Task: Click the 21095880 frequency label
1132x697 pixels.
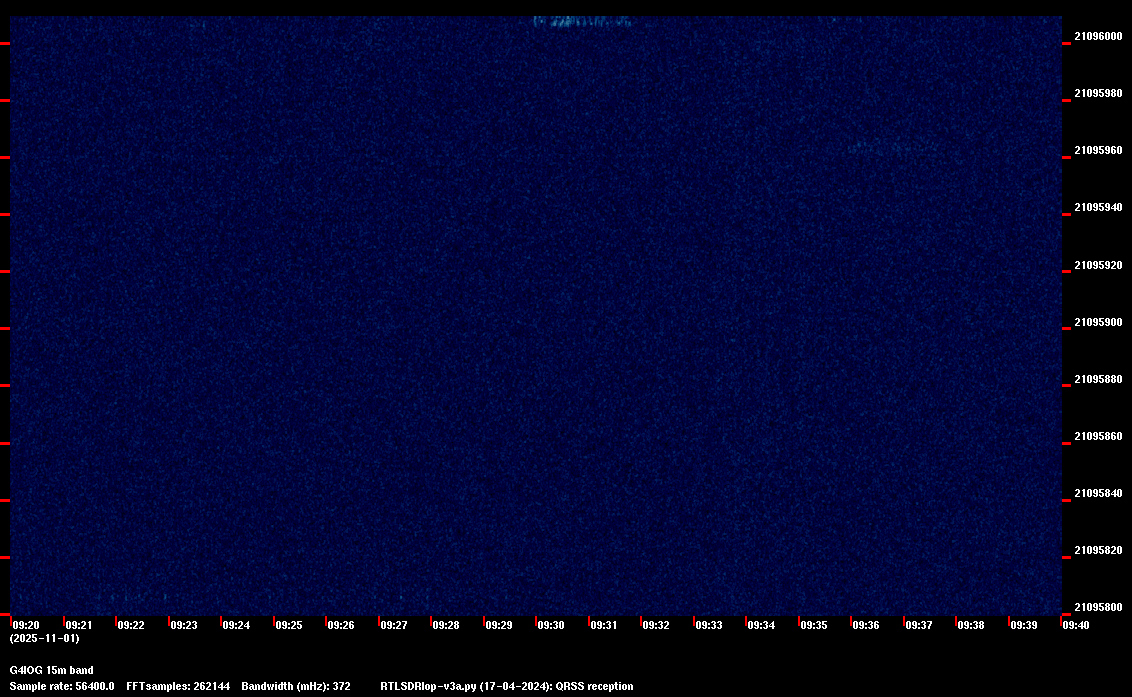Action: point(1098,379)
